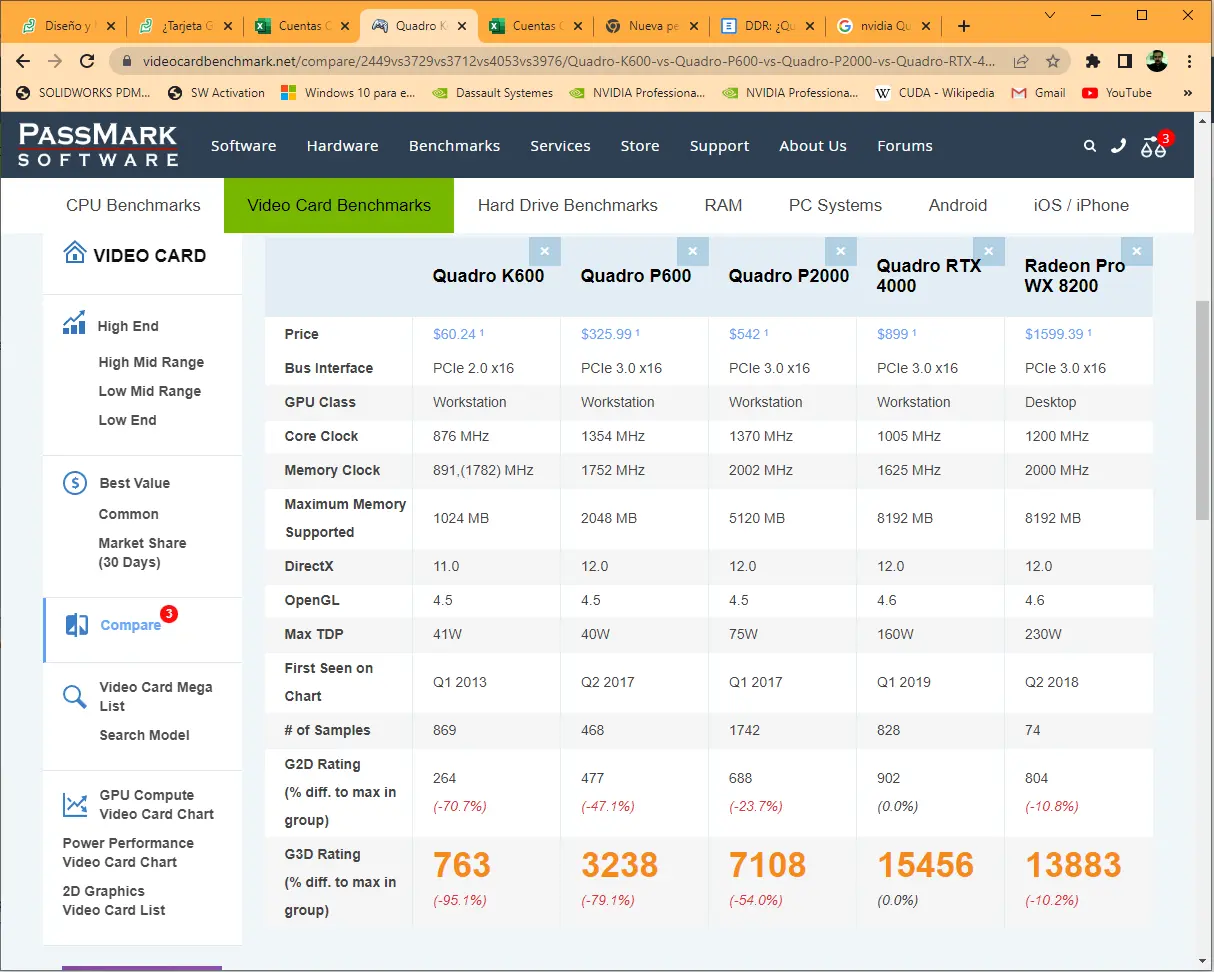This screenshot has width=1214, height=972.
Task: Click the Quadro K600 price link
Action: [x=454, y=334]
